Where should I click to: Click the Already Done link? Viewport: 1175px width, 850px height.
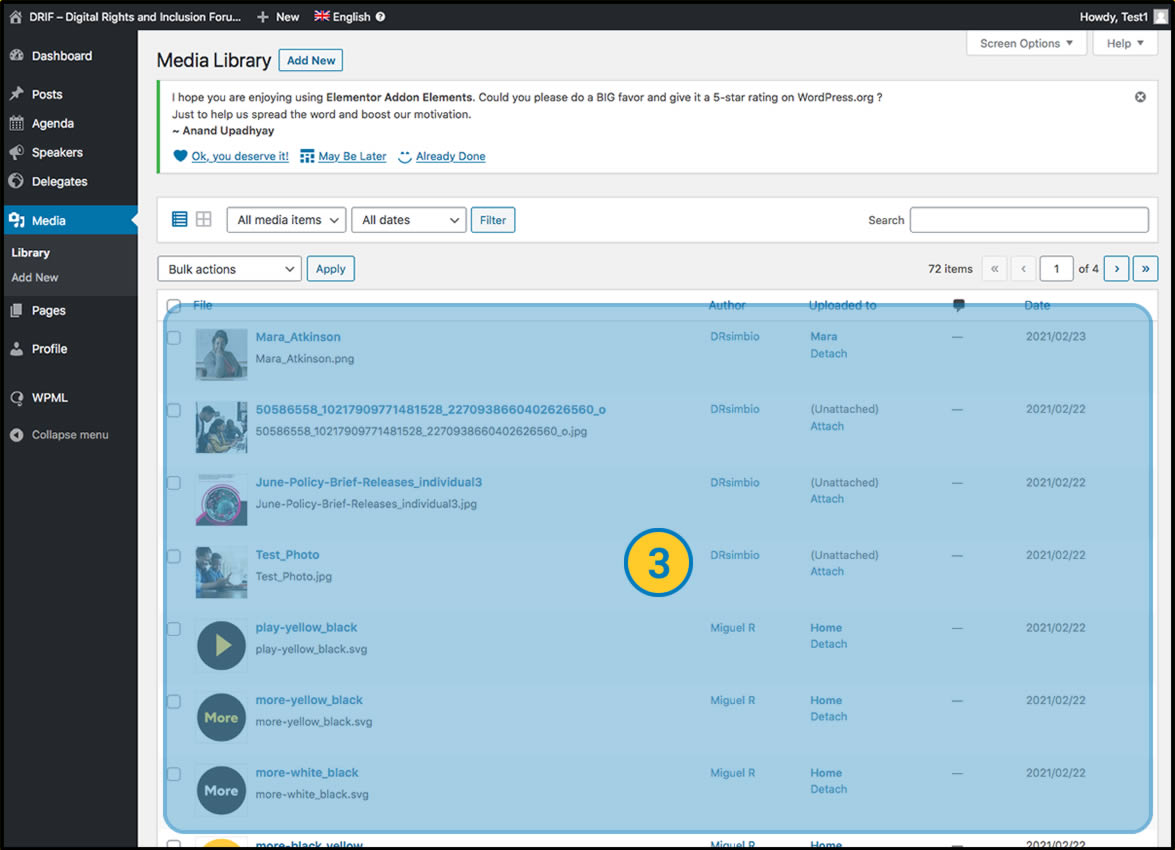[x=450, y=156]
